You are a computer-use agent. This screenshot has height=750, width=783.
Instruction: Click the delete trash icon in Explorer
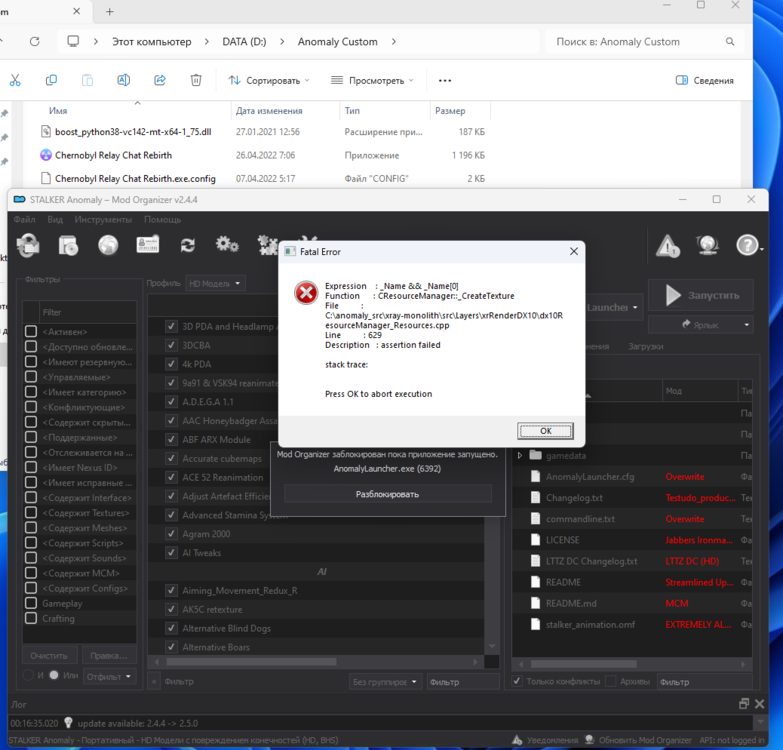coord(196,80)
